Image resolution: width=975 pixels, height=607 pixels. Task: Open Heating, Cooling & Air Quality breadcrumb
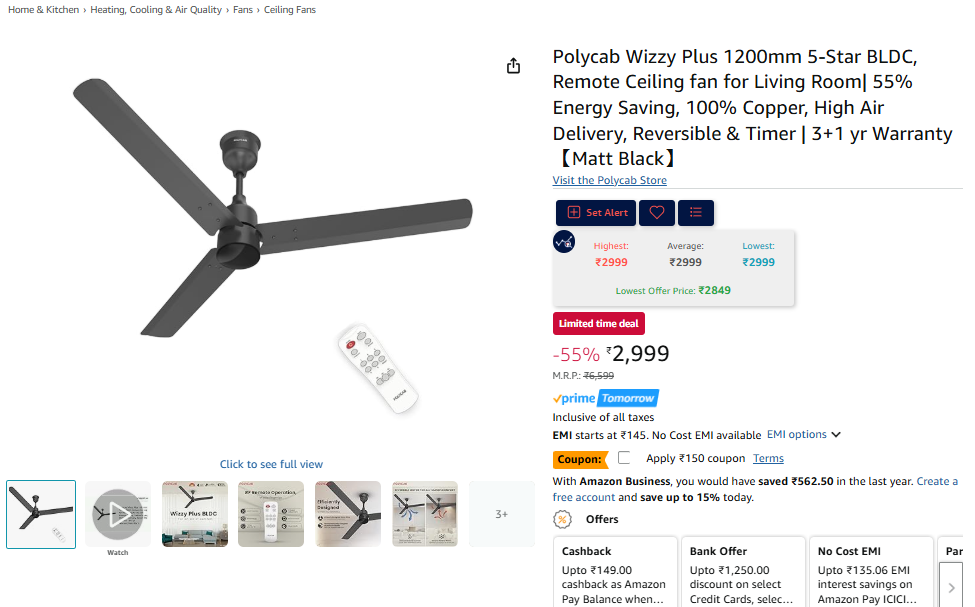156,9
